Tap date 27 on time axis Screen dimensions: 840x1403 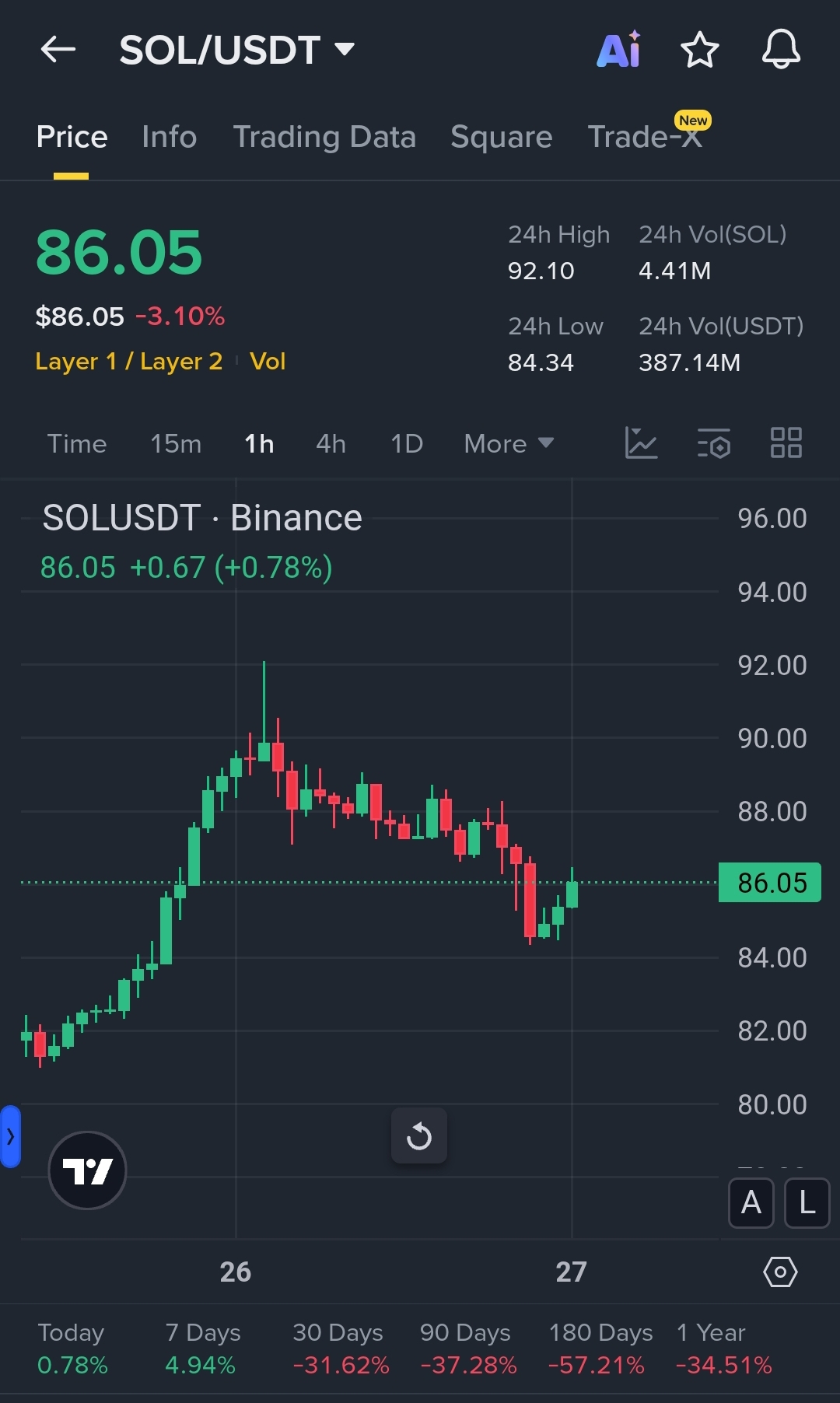[571, 1272]
